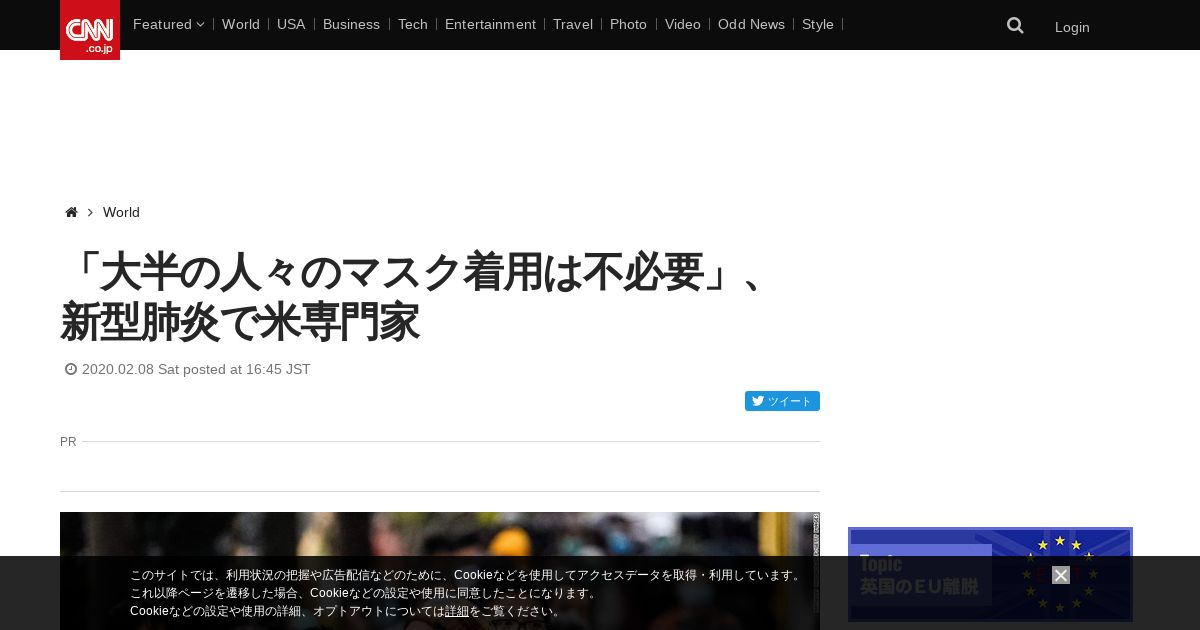Click the World breadcrumb link
This screenshot has height=630, width=1200.
click(x=121, y=212)
